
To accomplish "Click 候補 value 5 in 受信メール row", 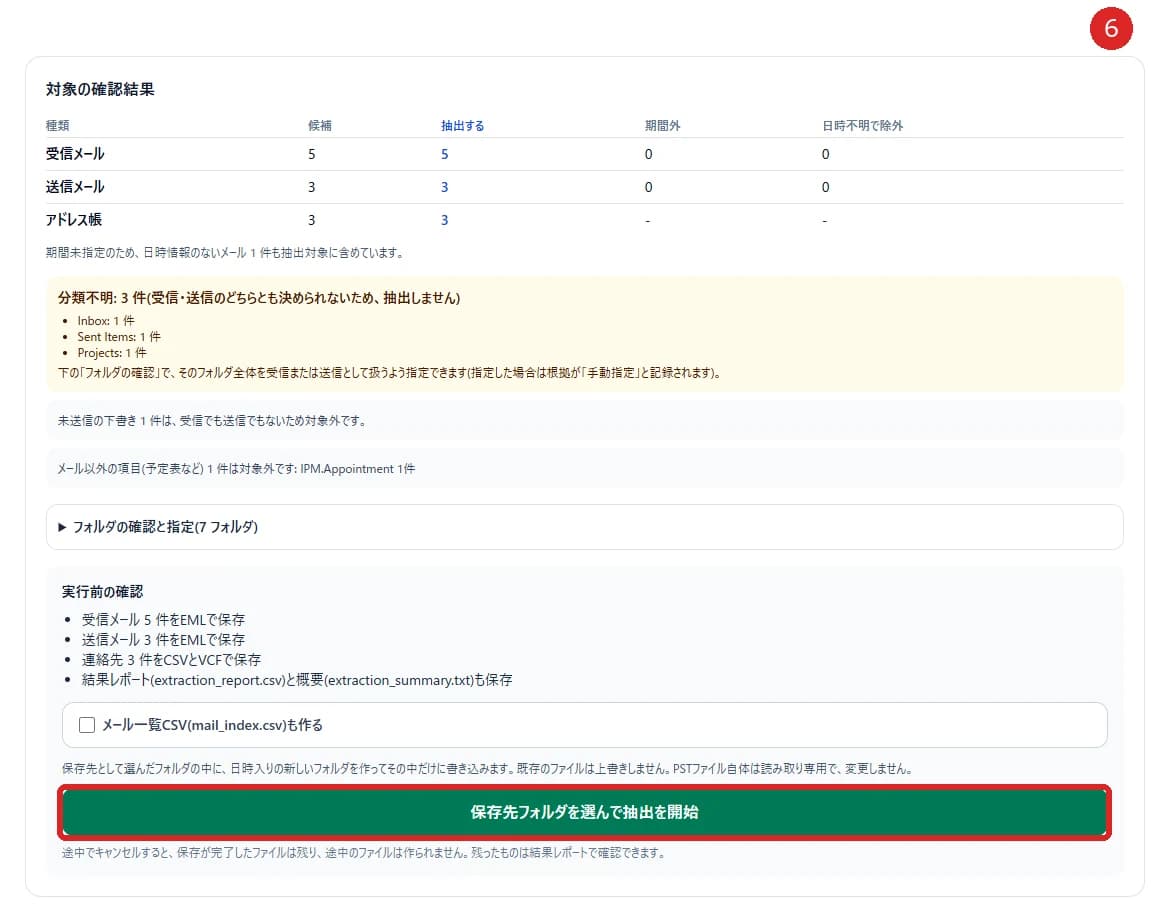I will pos(312,154).
